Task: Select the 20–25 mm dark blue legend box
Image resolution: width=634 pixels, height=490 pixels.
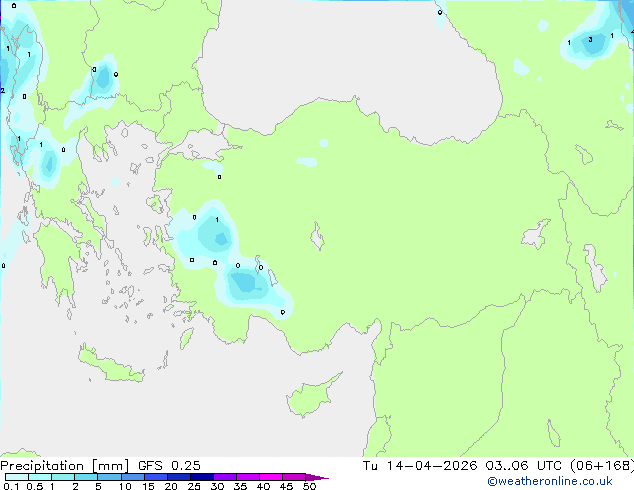Action: (x=179, y=477)
